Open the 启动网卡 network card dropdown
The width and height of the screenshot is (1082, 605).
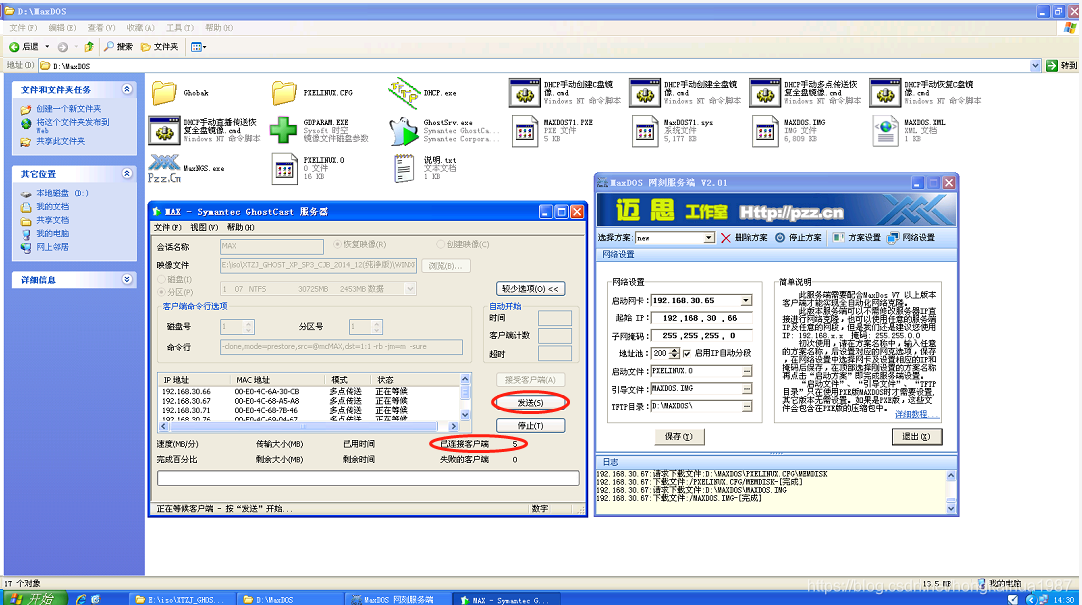(x=746, y=301)
